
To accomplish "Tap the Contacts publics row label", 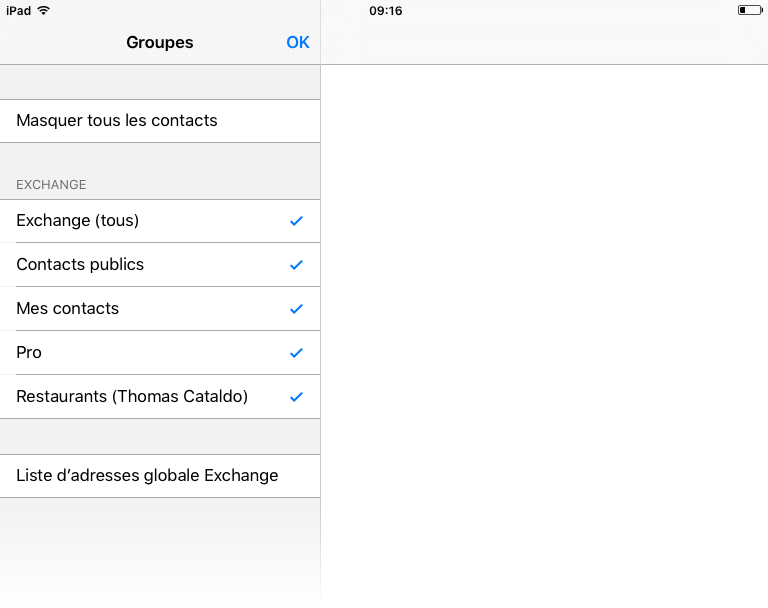I will [x=80, y=265].
